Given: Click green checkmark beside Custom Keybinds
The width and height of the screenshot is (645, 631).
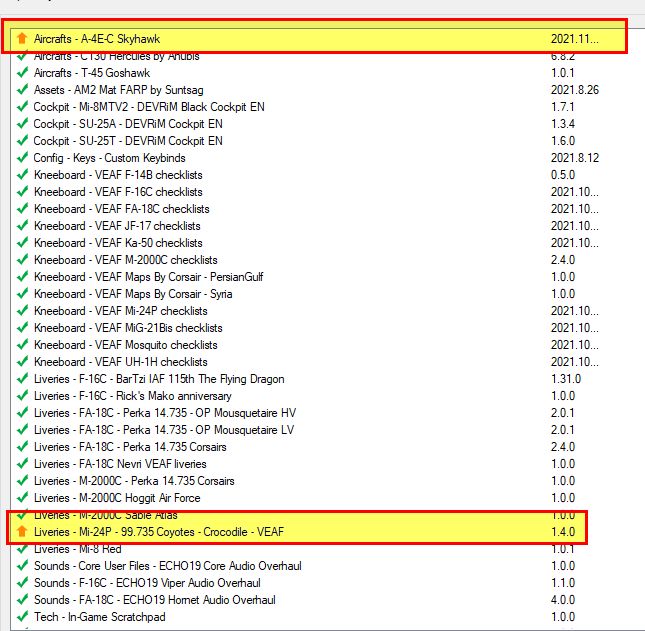Looking at the screenshot, I should [x=23, y=158].
